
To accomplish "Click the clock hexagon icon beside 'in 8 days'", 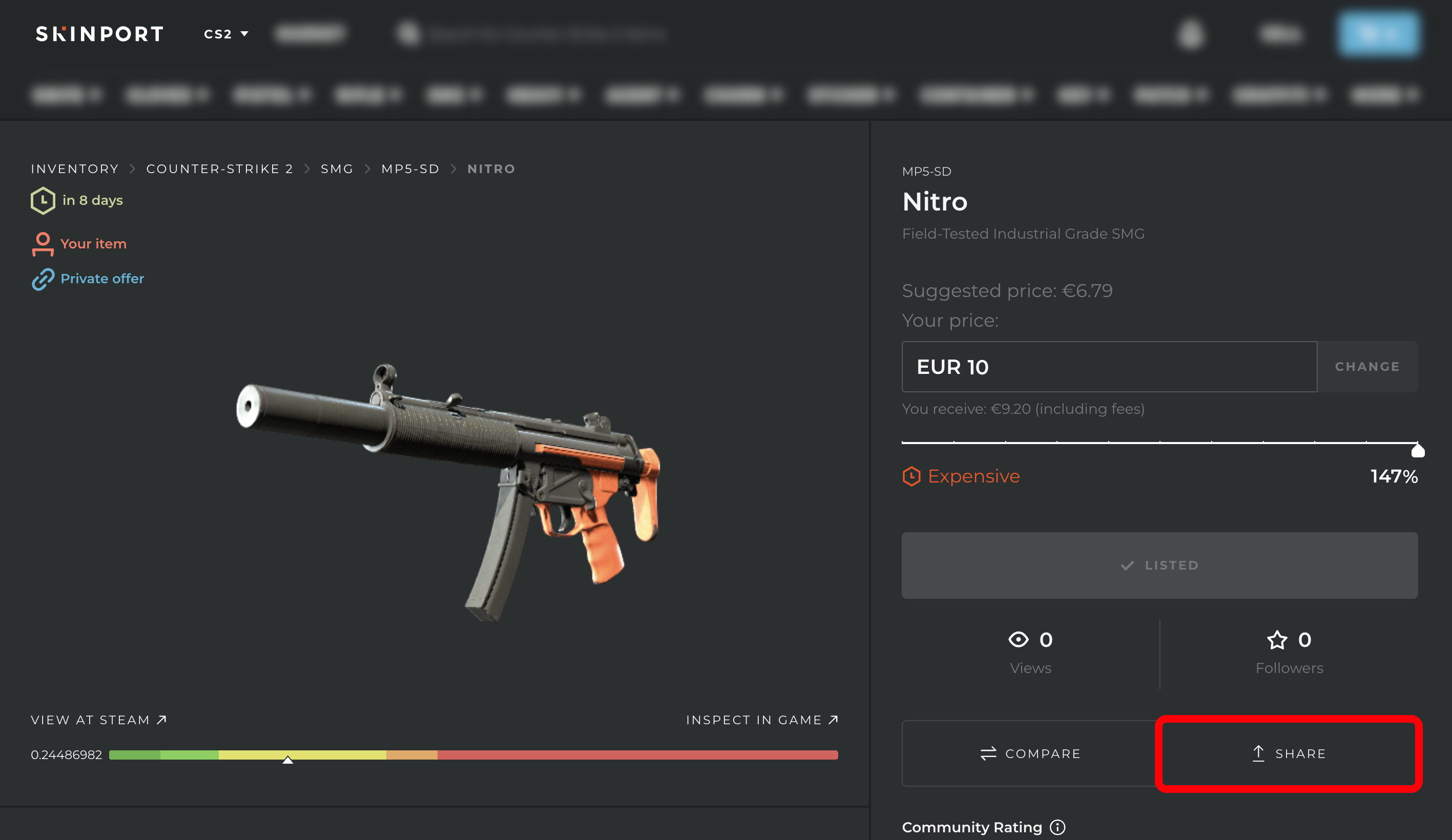I will coord(43,200).
